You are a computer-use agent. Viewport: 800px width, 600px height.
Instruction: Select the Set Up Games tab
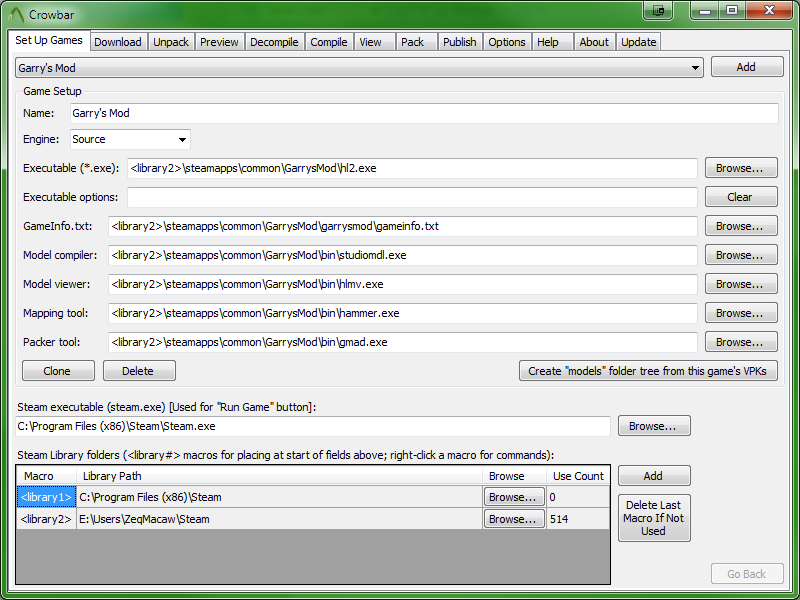(x=49, y=40)
